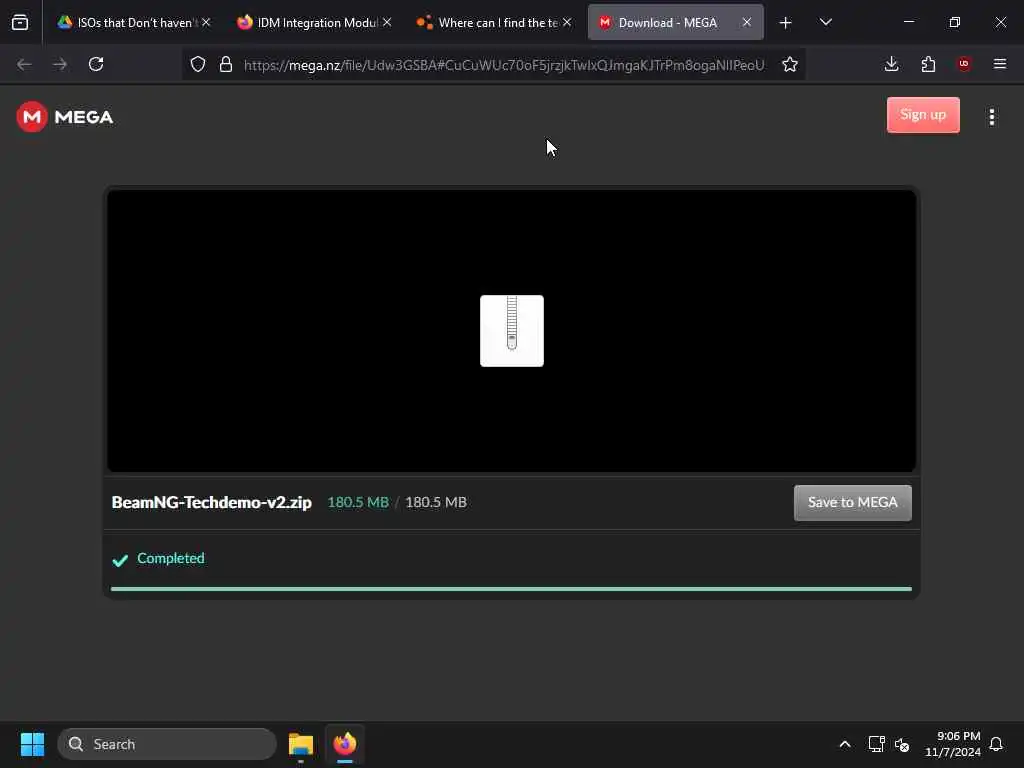
Task: Open Firefox View tab list icon
Action: 20,22
